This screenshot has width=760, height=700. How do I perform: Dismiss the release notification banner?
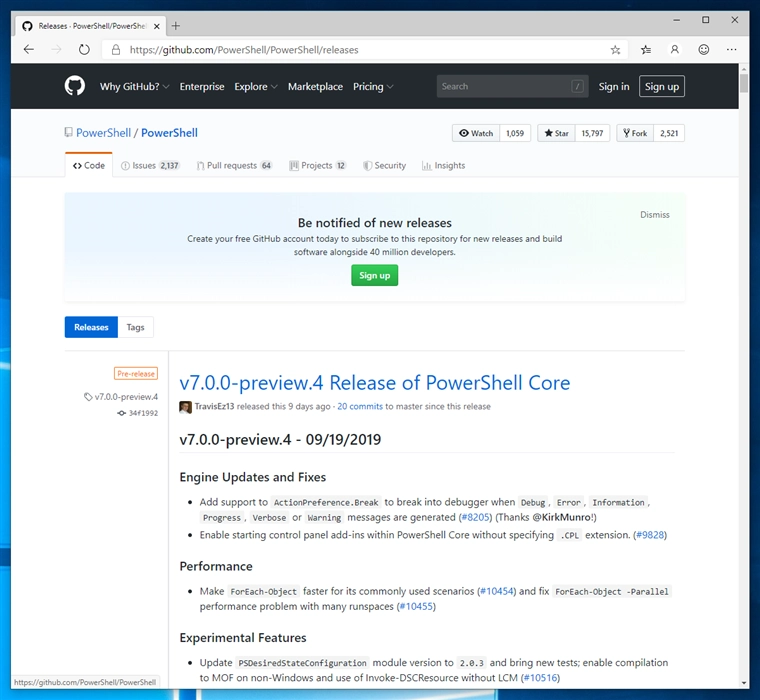click(654, 215)
